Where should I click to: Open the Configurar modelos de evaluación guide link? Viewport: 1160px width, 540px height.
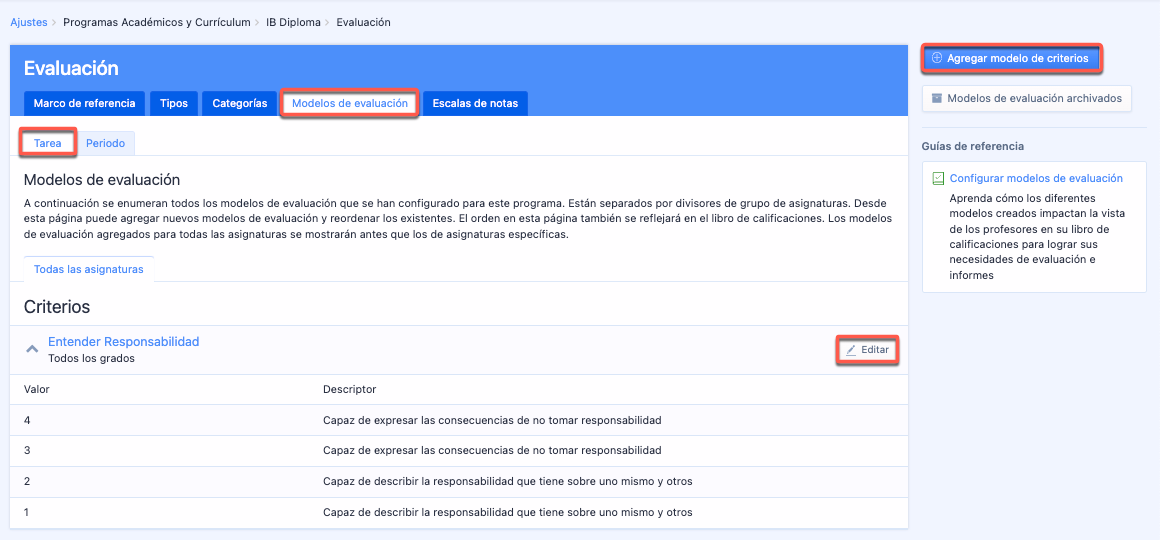click(1036, 178)
